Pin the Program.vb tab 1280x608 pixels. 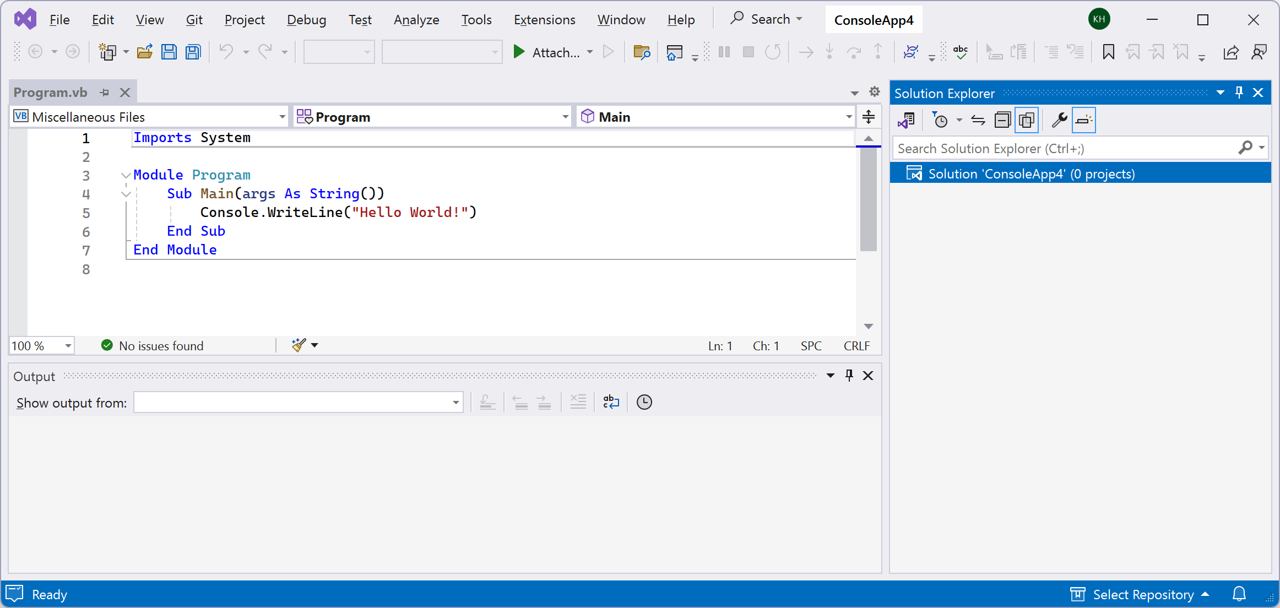[104, 92]
